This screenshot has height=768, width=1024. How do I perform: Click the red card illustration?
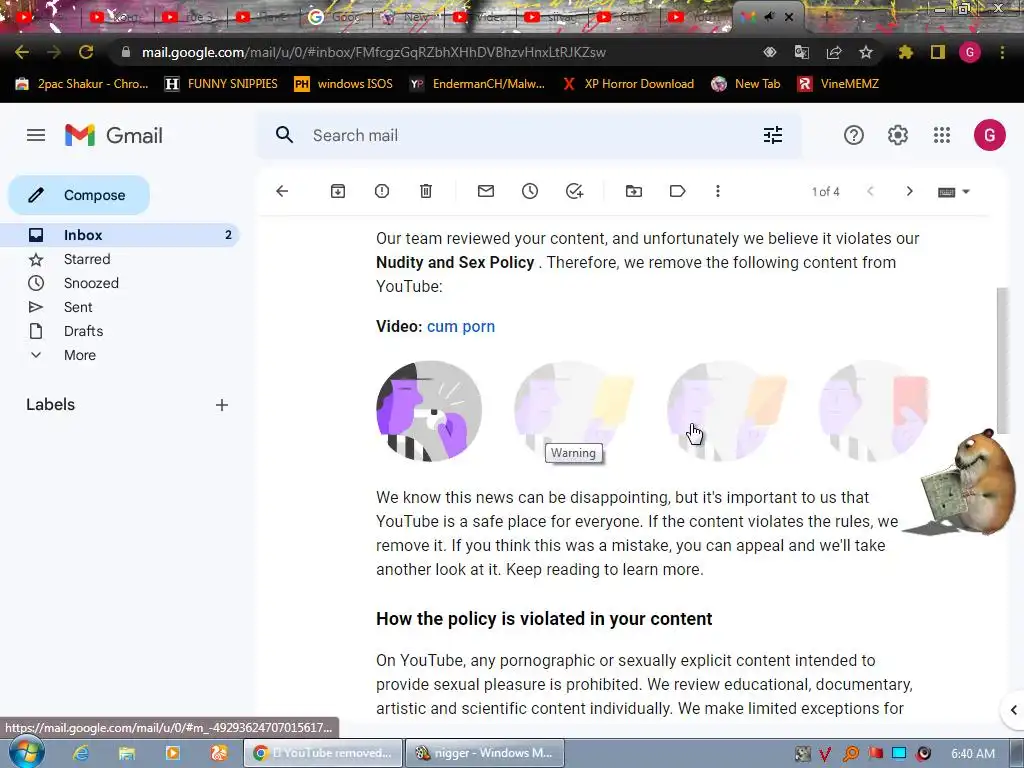pyautogui.click(x=874, y=411)
